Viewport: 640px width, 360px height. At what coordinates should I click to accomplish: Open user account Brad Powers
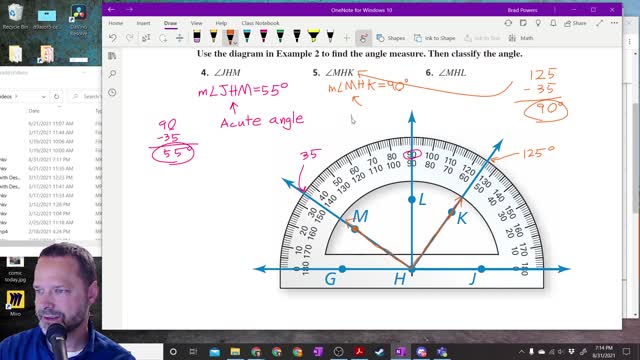point(522,10)
